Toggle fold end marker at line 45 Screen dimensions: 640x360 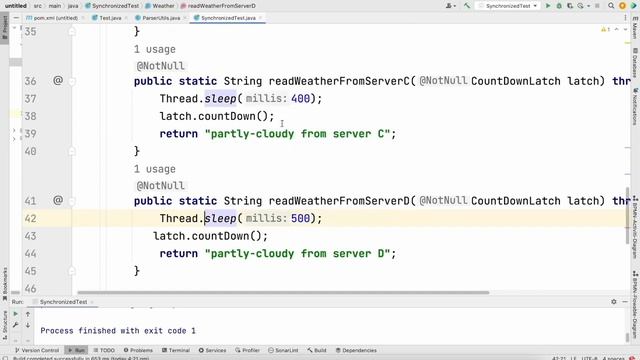pos(72,271)
